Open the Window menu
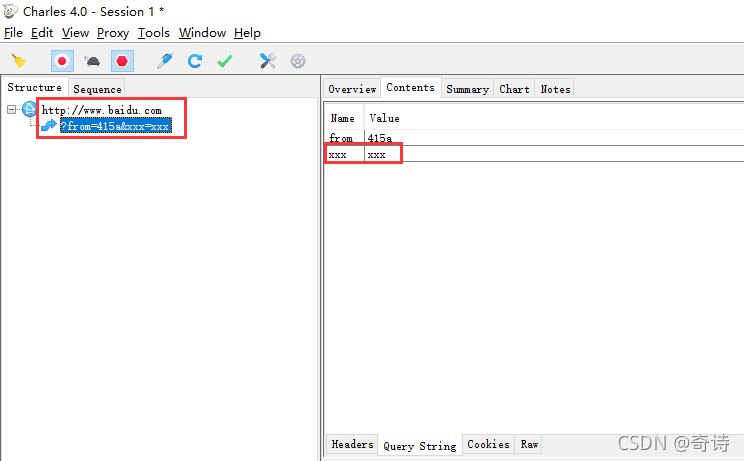This screenshot has height=461, width=744. pyautogui.click(x=202, y=33)
